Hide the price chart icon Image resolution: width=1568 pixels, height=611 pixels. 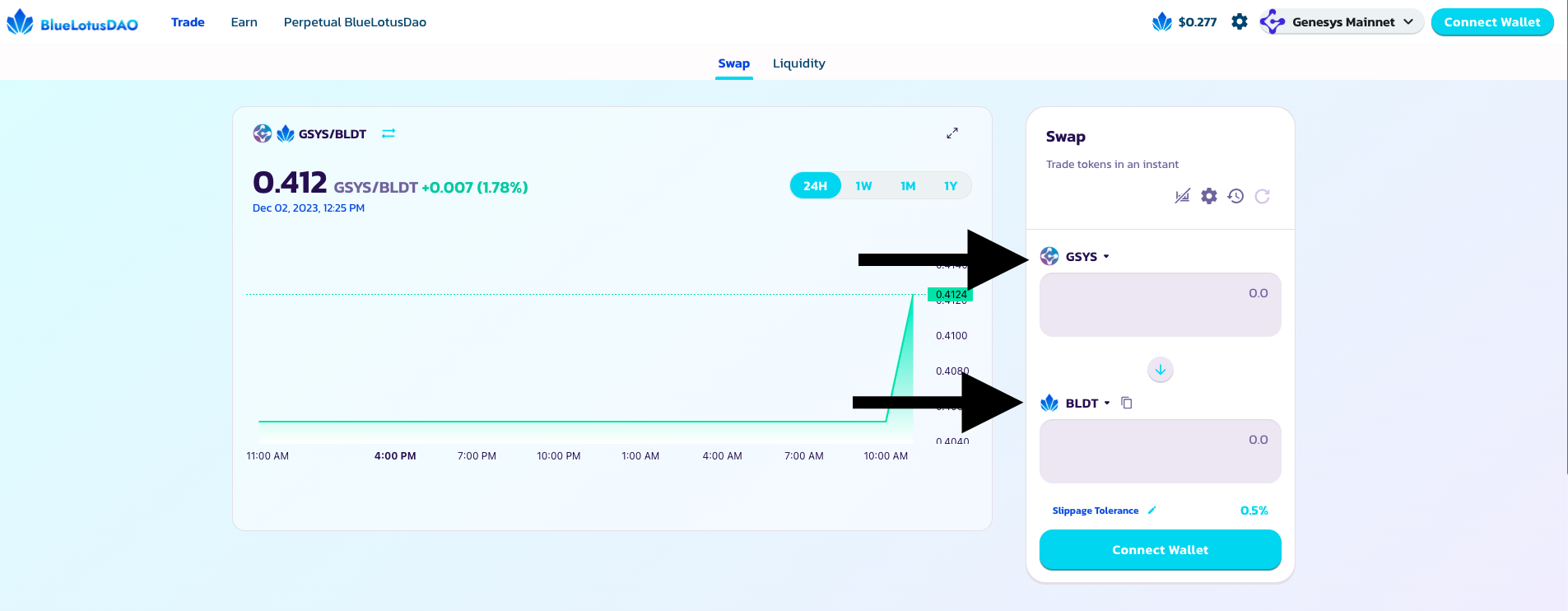(x=1182, y=196)
